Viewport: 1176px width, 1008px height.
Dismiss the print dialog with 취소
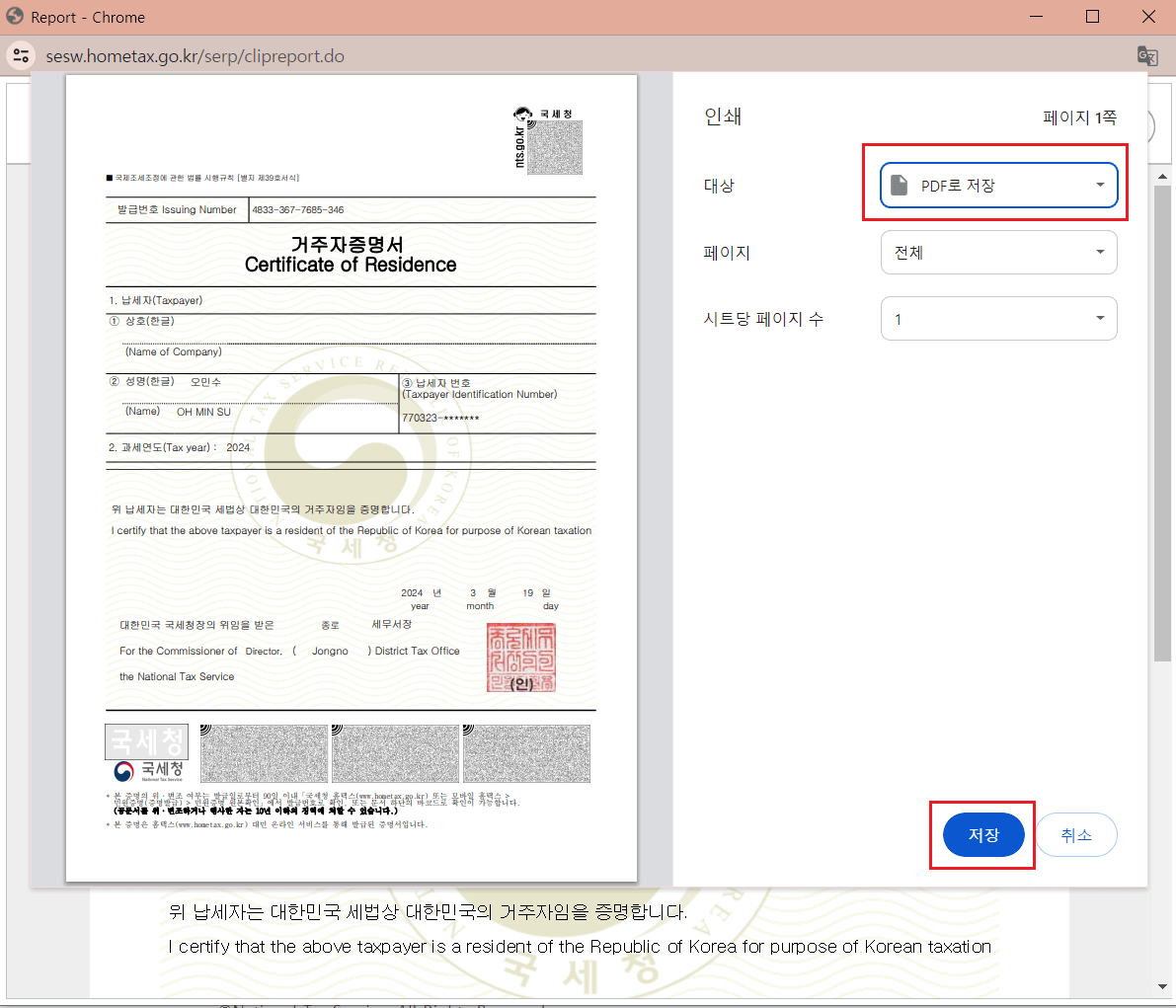pyautogui.click(x=1076, y=834)
